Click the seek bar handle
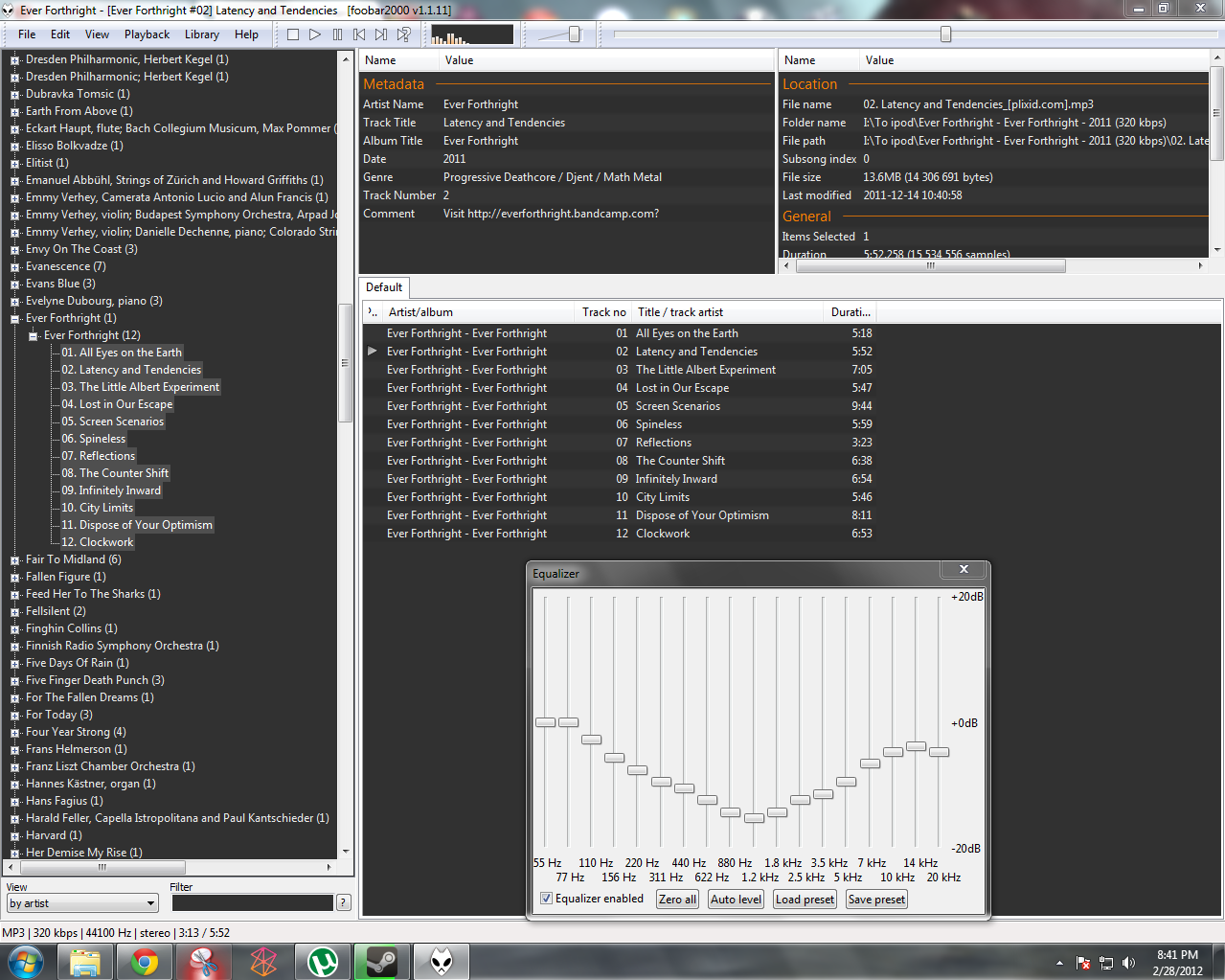This screenshot has width=1225, height=980. pyautogui.click(x=946, y=34)
